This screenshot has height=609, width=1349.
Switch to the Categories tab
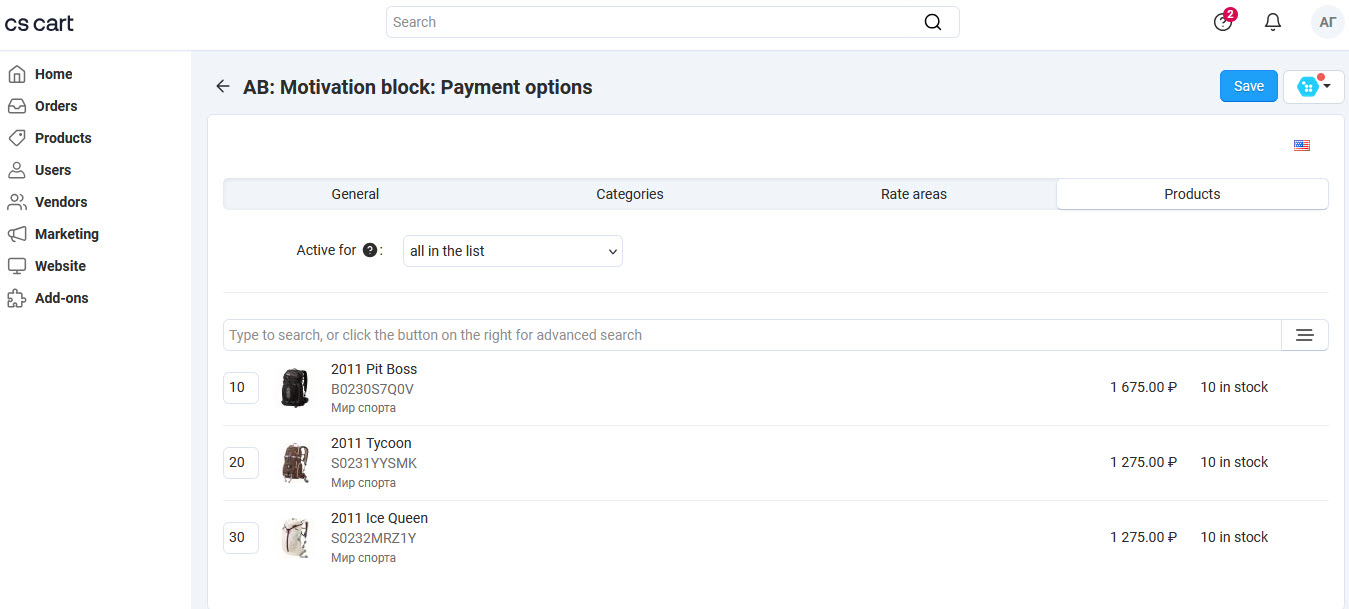(x=630, y=194)
